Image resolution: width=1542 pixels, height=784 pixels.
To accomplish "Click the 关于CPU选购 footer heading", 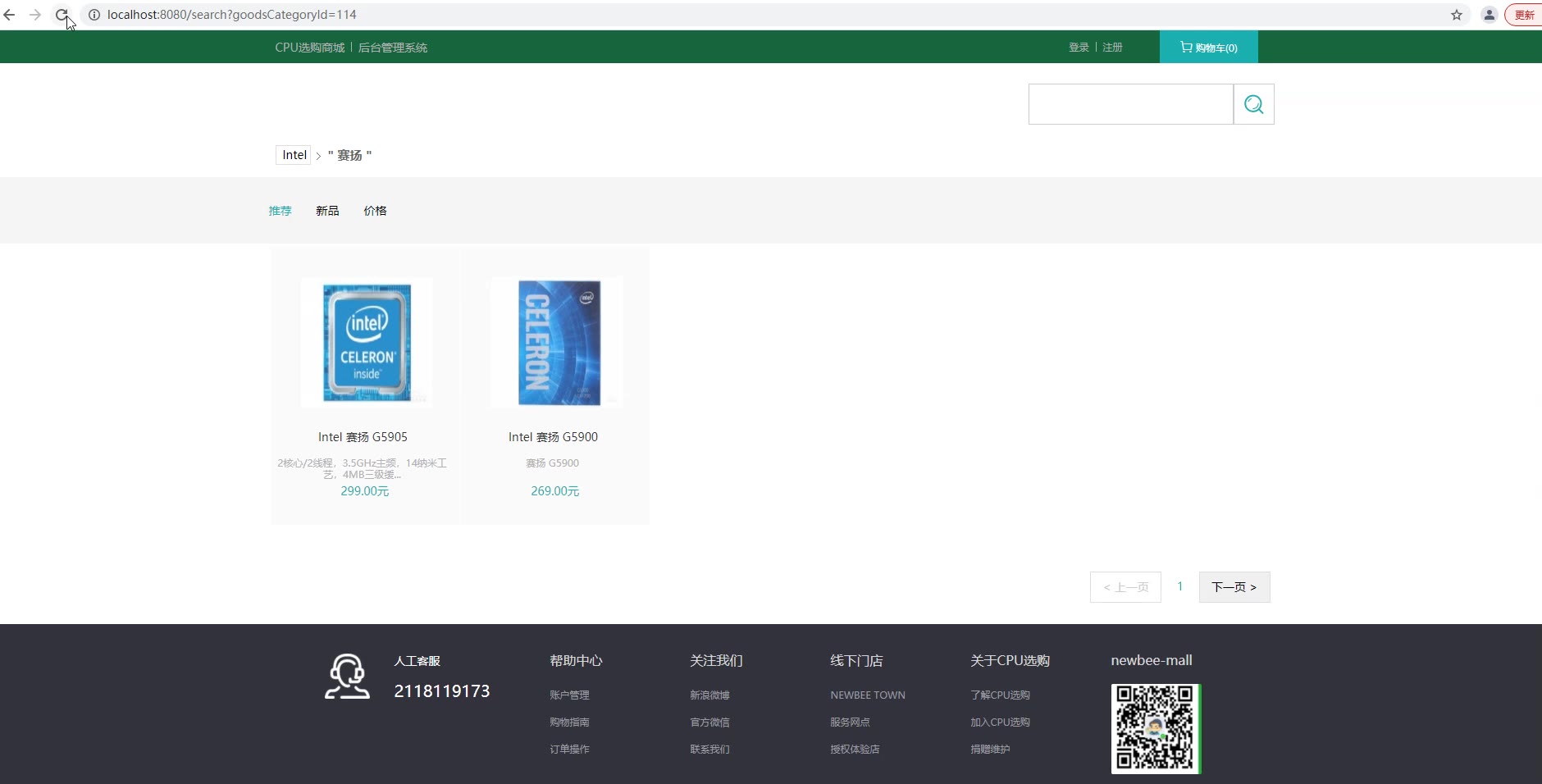I will (x=1010, y=660).
